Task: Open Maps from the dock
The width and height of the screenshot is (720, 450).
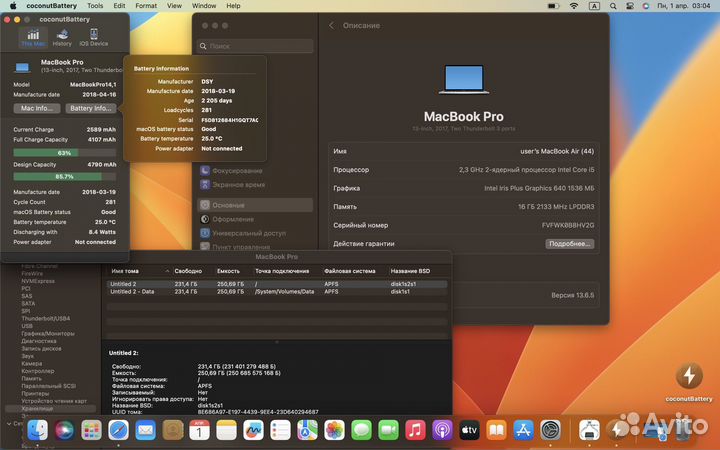Action: tap(308, 430)
